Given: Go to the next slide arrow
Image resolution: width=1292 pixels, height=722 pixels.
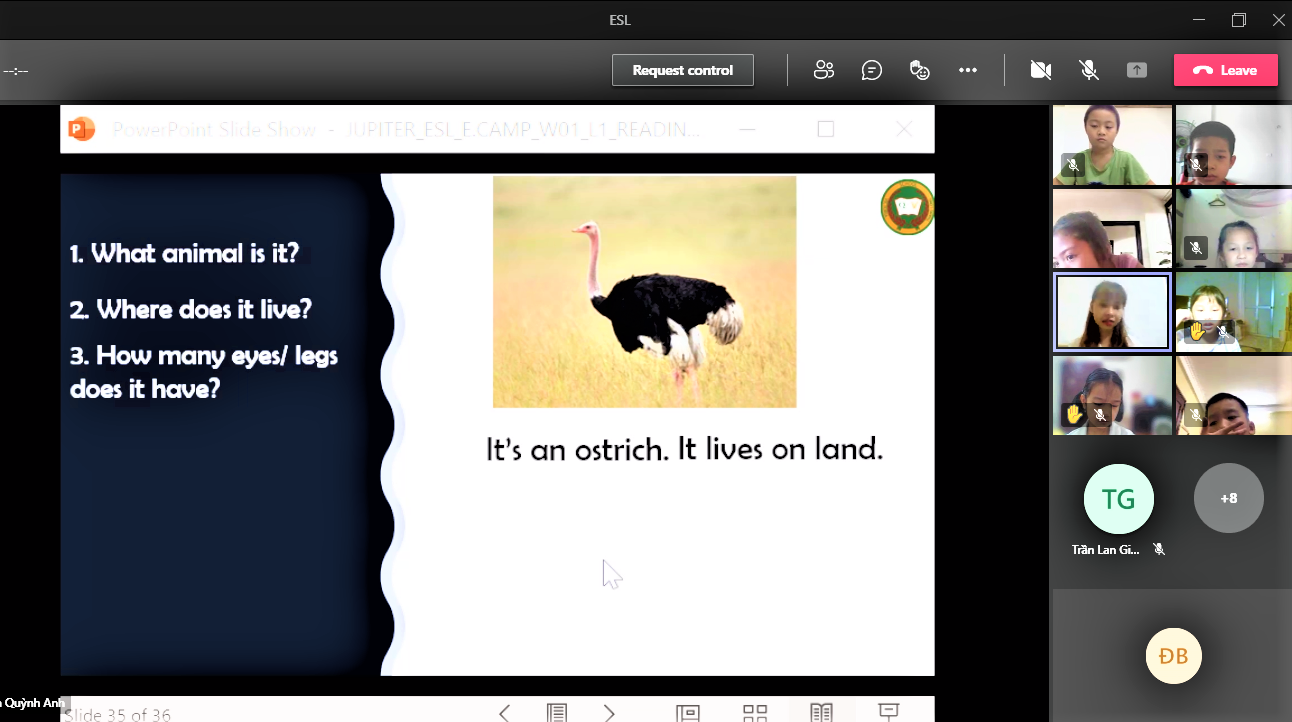Looking at the screenshot, I should (609, 712).
